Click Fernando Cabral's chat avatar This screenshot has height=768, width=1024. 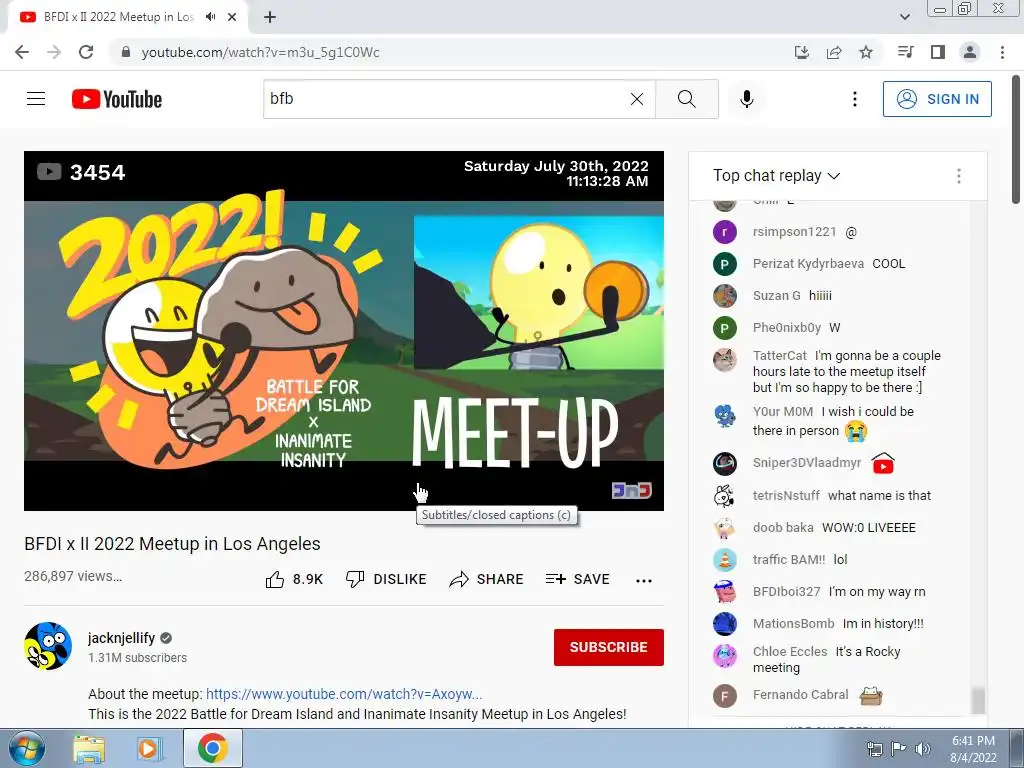click(725, 696)
